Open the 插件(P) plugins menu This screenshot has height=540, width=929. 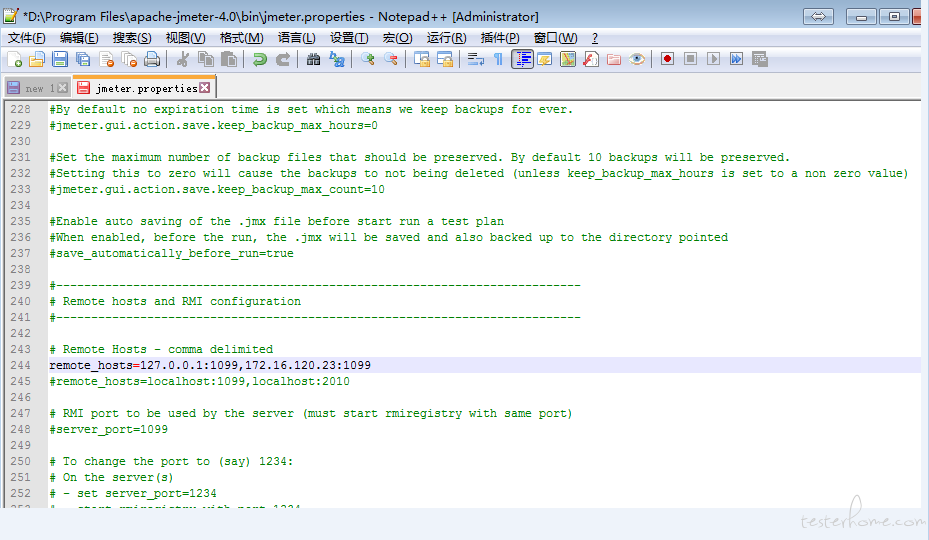[x=500, y=38]
